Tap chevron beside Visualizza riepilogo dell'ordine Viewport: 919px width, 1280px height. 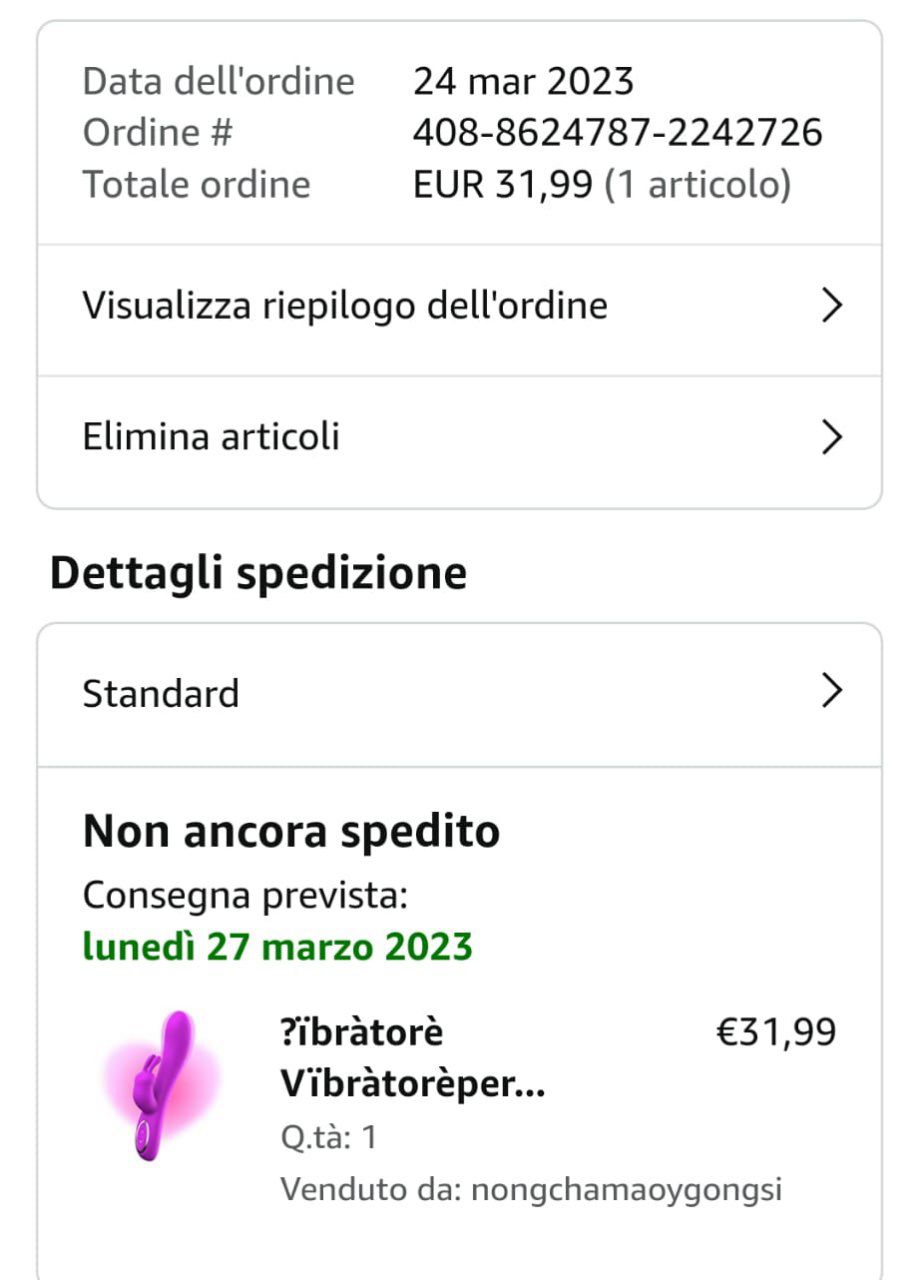pos(832,306)
